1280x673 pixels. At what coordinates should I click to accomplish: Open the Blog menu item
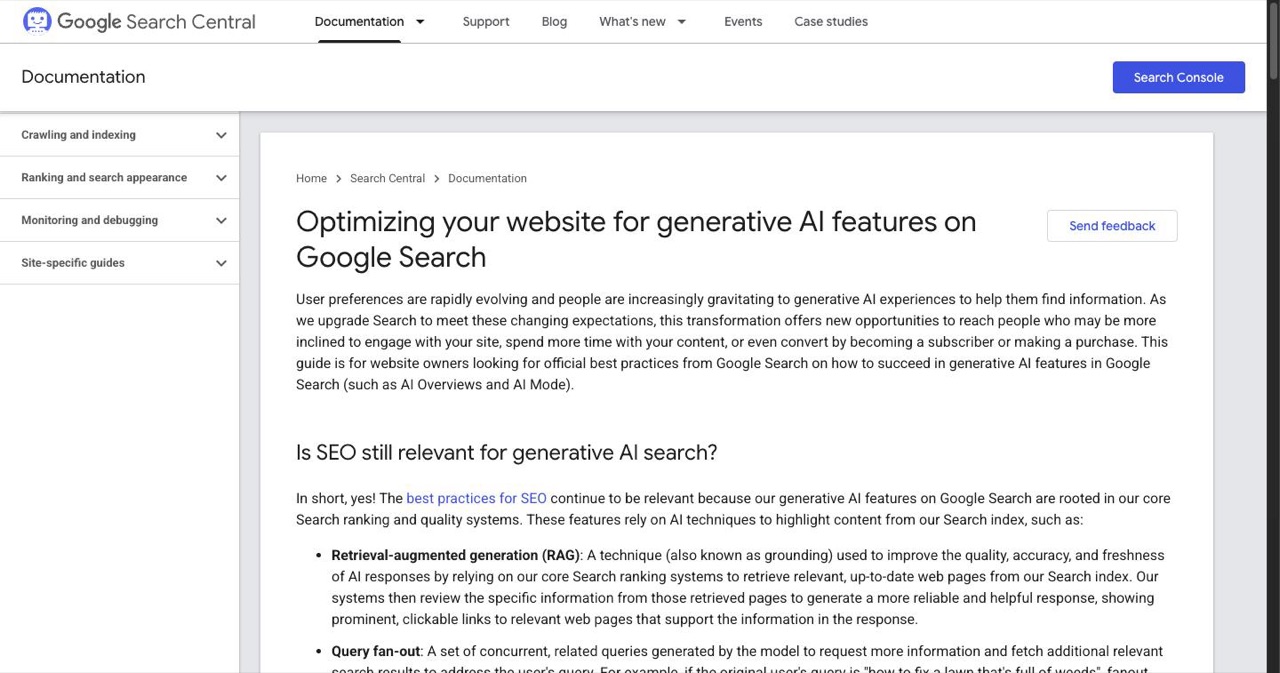point(554,21)
